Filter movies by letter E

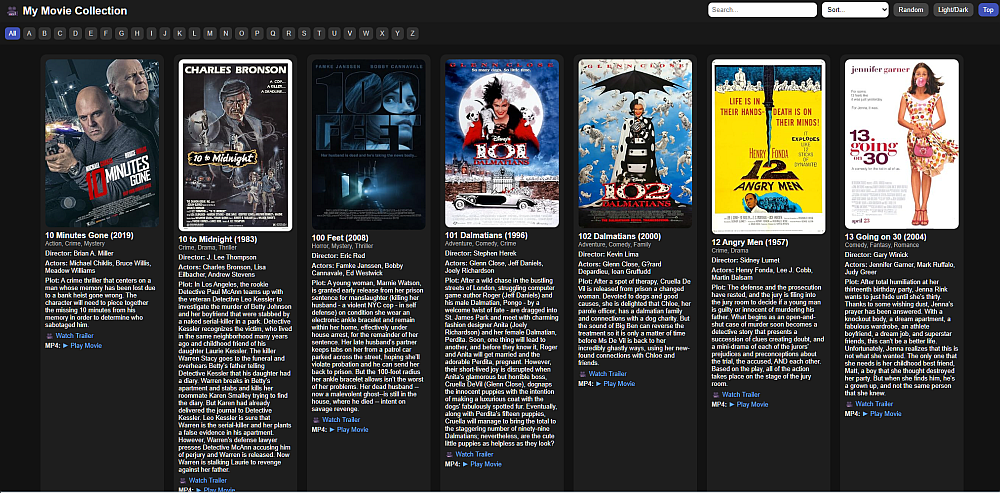pos(91,34)
